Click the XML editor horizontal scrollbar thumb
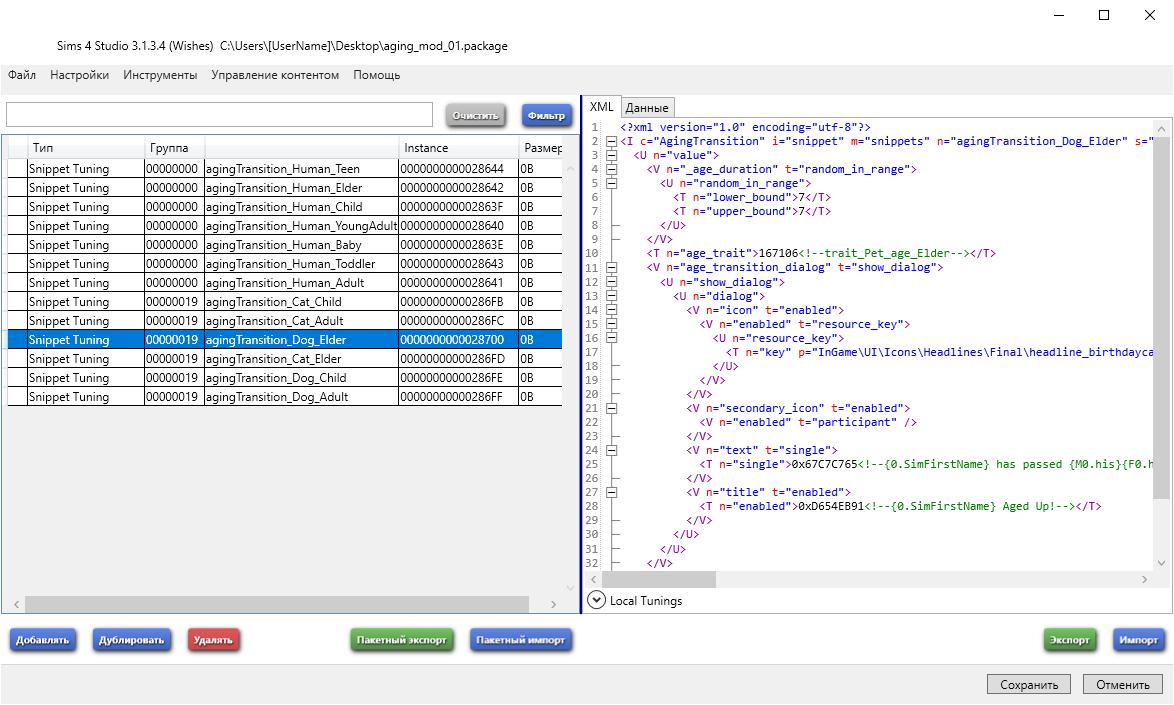This screenshot has height=705, width=1174. coord(659,579)
